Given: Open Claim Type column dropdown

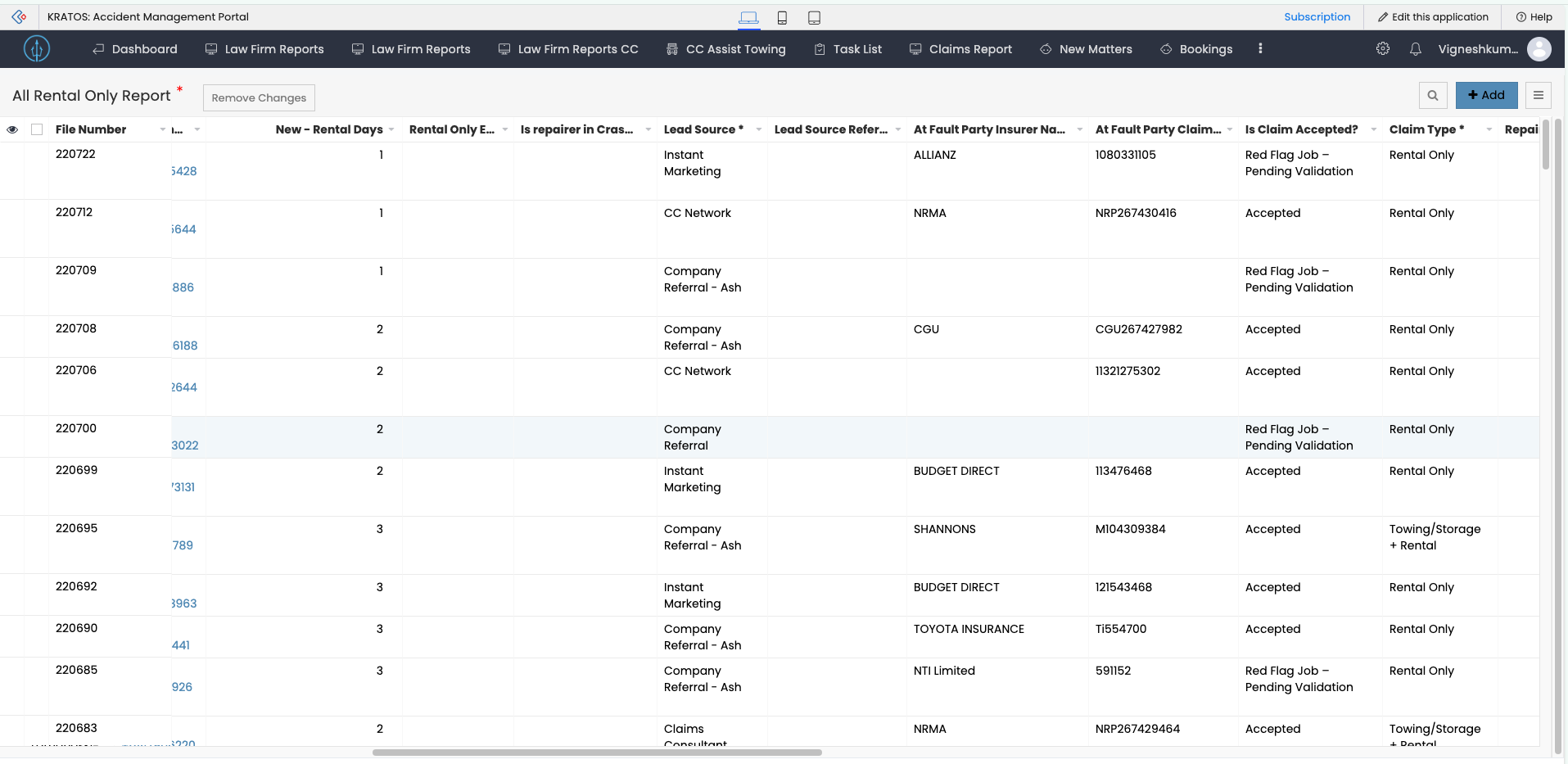Looking at the screenshot, I should pyautogui.click(x=1489, y=129).
